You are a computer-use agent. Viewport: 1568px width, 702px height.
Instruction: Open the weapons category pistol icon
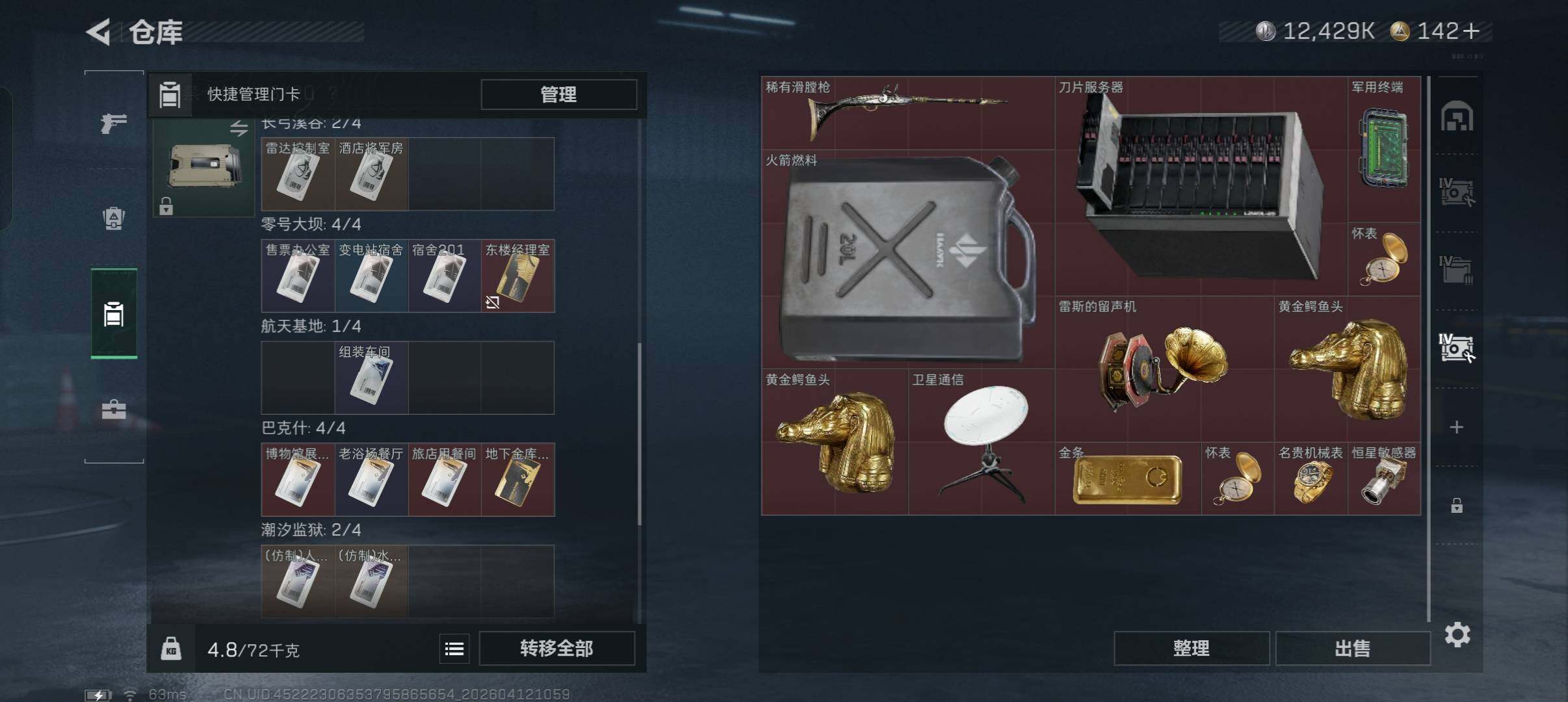coord(114,122)
